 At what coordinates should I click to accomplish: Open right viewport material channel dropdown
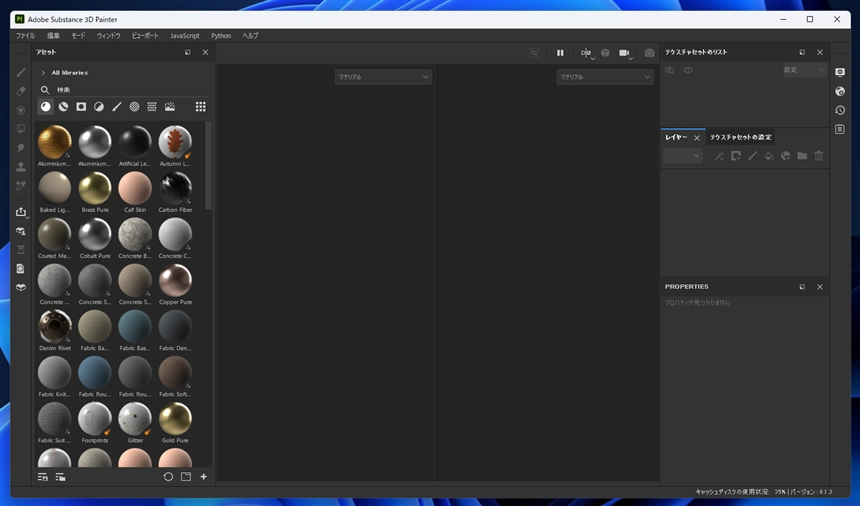coord(605,77)
